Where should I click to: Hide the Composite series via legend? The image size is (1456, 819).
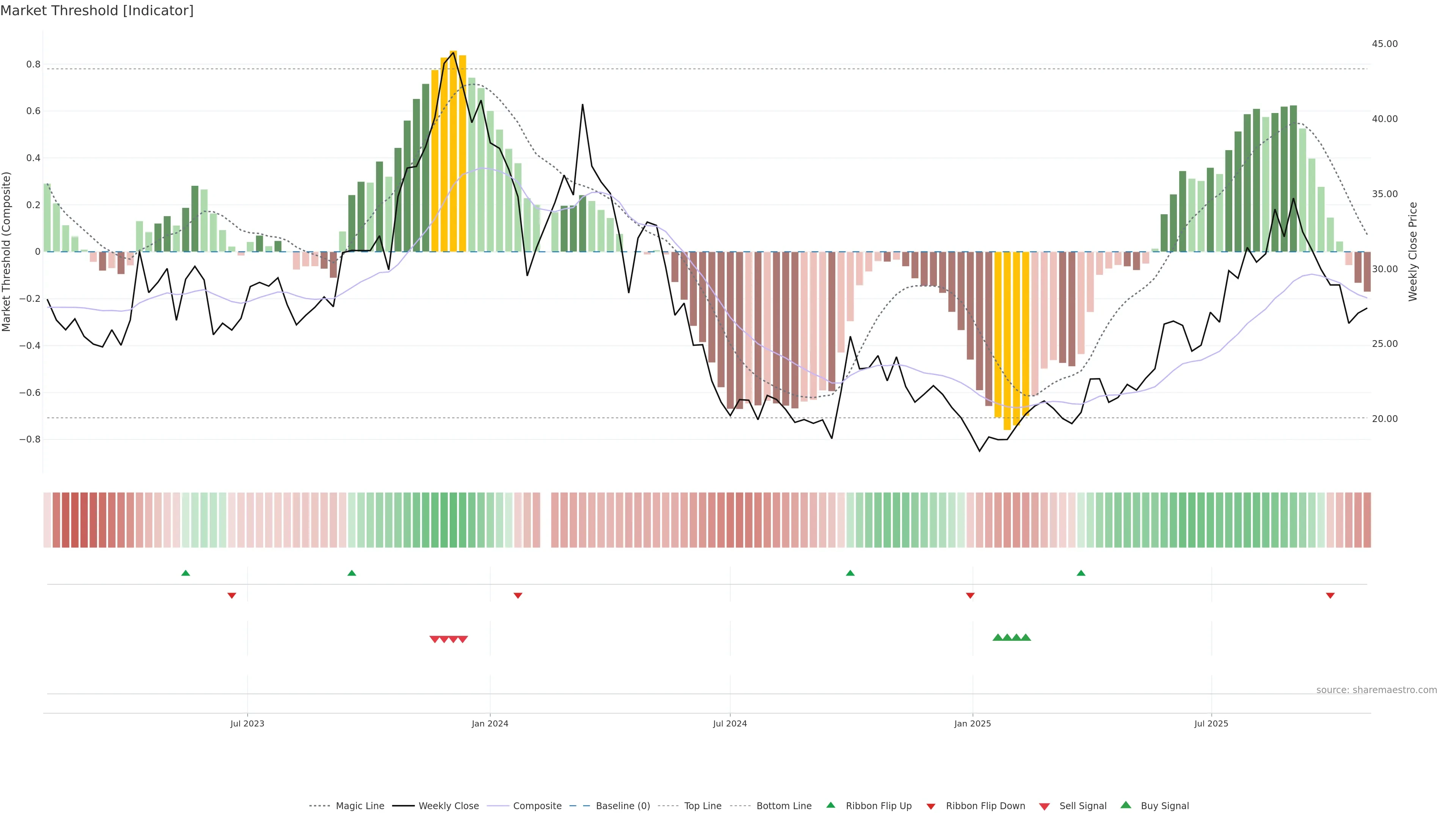pyautogui.click(x=537, y=806)
